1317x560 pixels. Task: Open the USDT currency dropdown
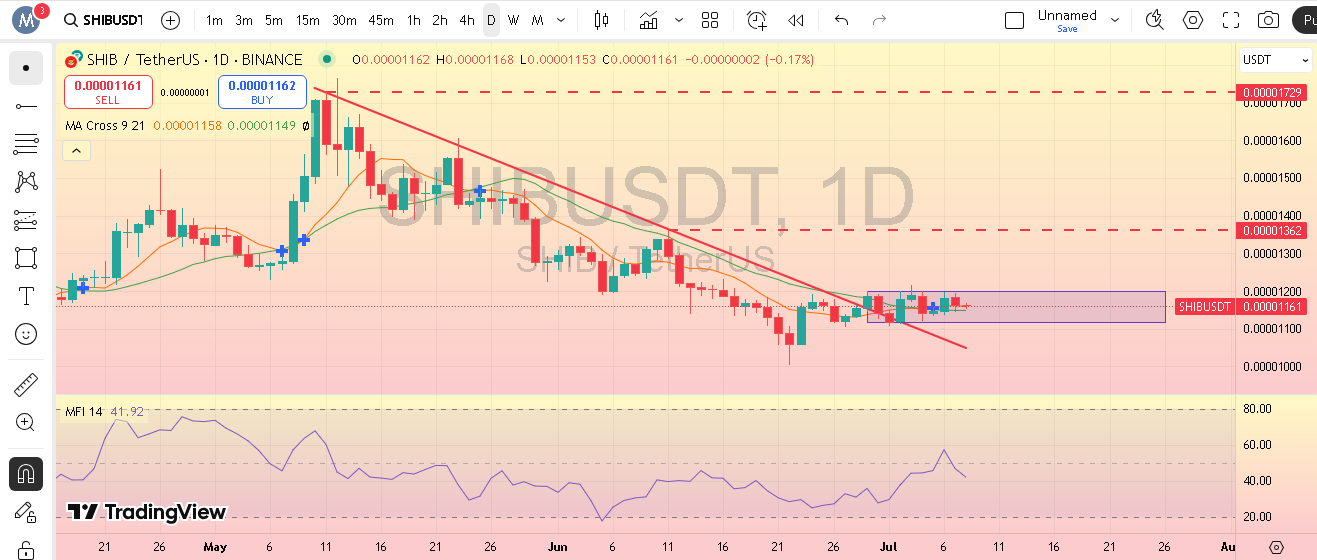(1275, 60)
